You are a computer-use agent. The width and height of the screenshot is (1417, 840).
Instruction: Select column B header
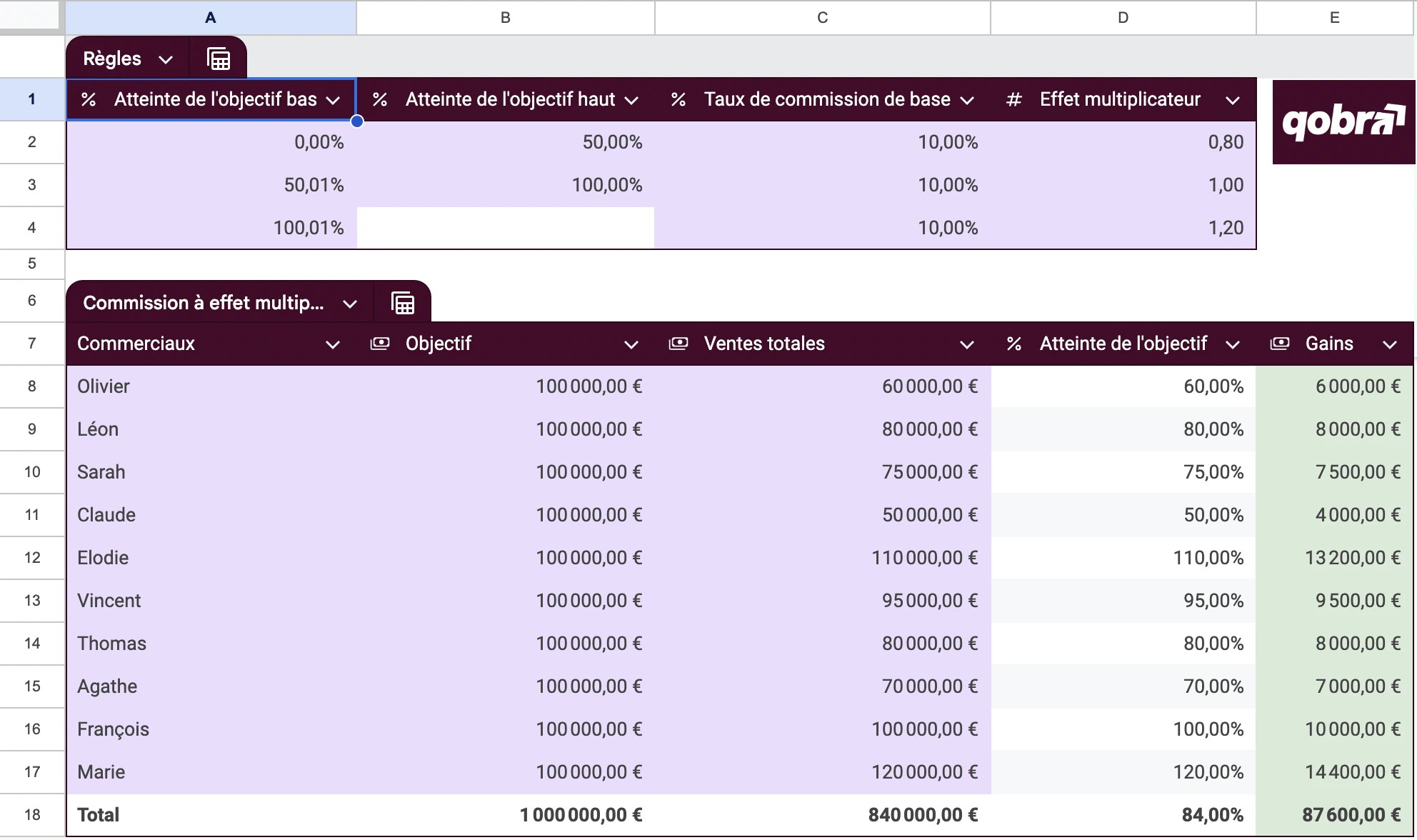[x=506, y=18]
